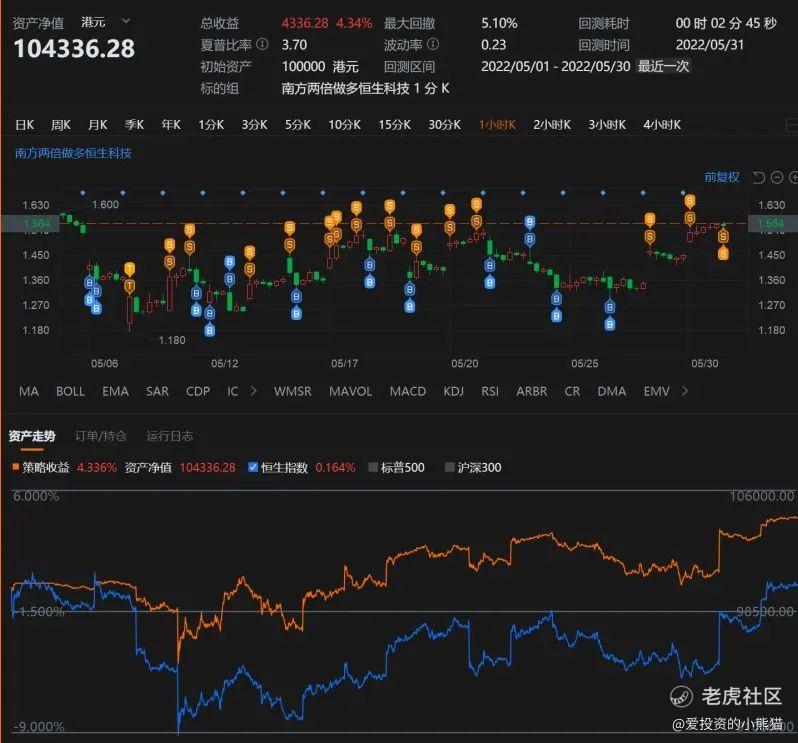Viewport: 798px width, 743px height.
Task: Click the 0.164% 恒生指数 return value
Action: click(335, 467)
